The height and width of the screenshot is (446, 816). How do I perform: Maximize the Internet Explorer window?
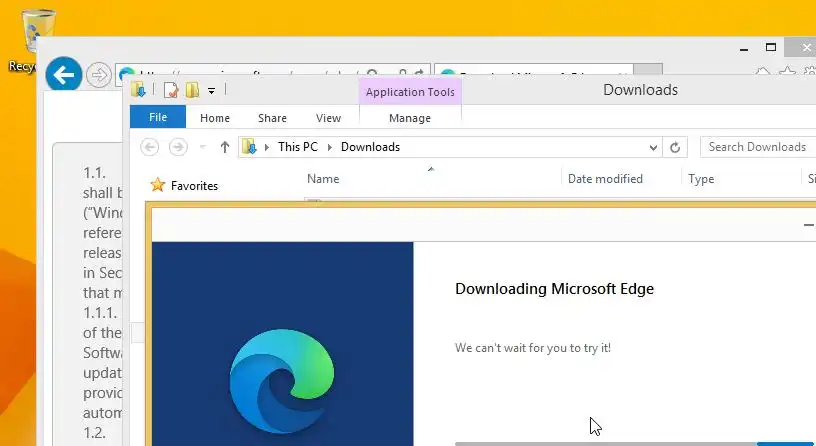click(x=771, y=47)
